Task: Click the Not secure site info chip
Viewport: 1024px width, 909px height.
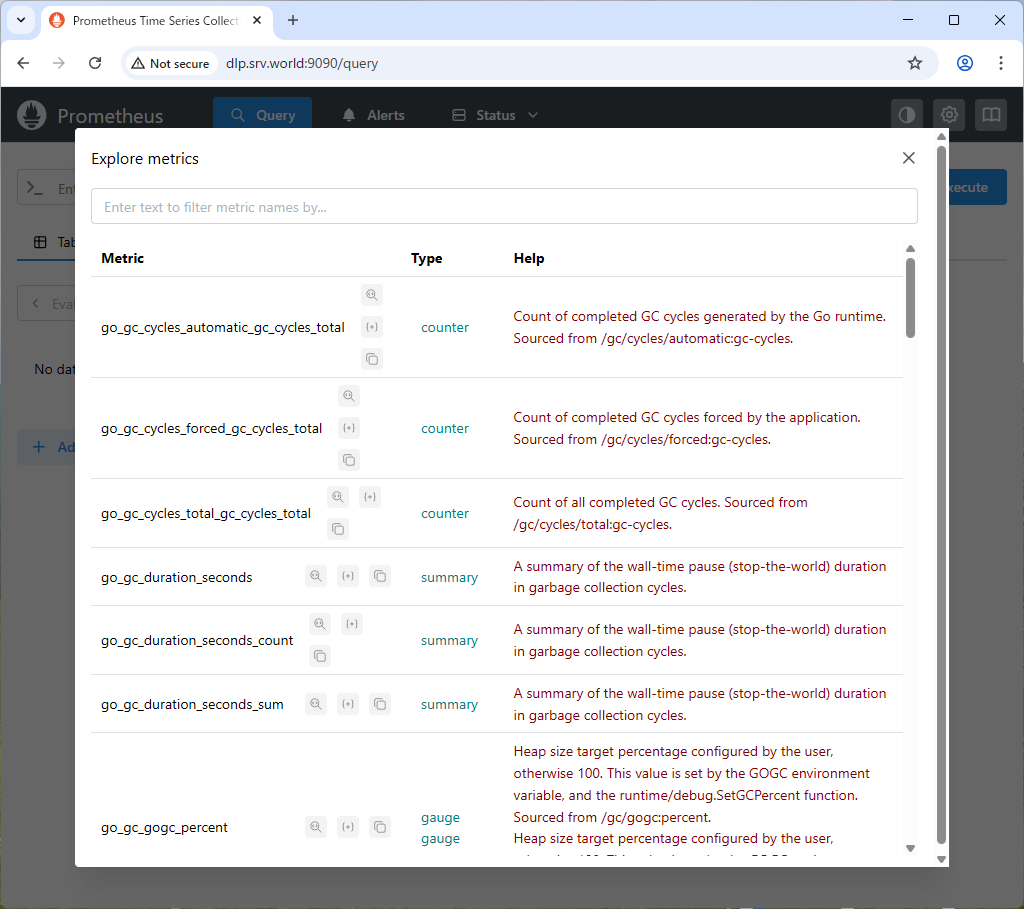Action: click(x=170, y=63)
